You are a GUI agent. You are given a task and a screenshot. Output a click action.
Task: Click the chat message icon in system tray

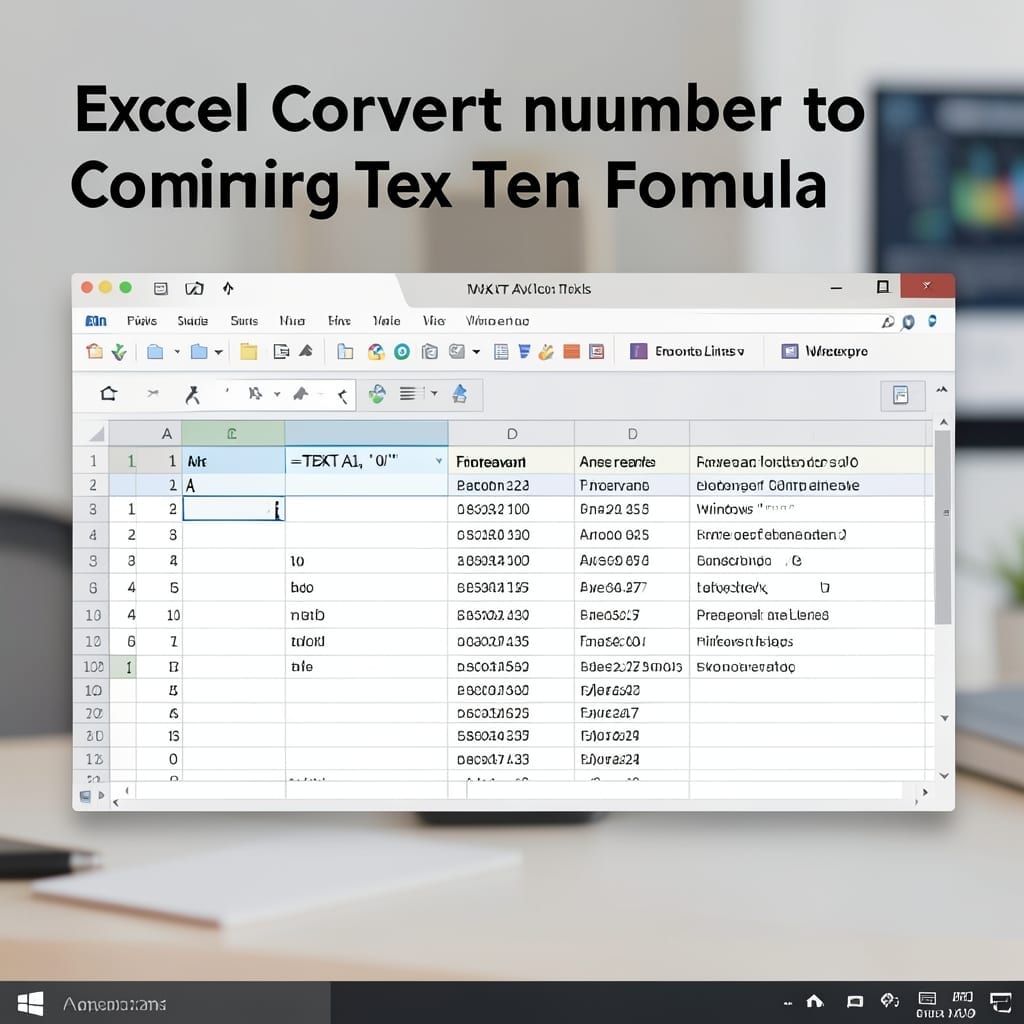tap(855, 1002)
